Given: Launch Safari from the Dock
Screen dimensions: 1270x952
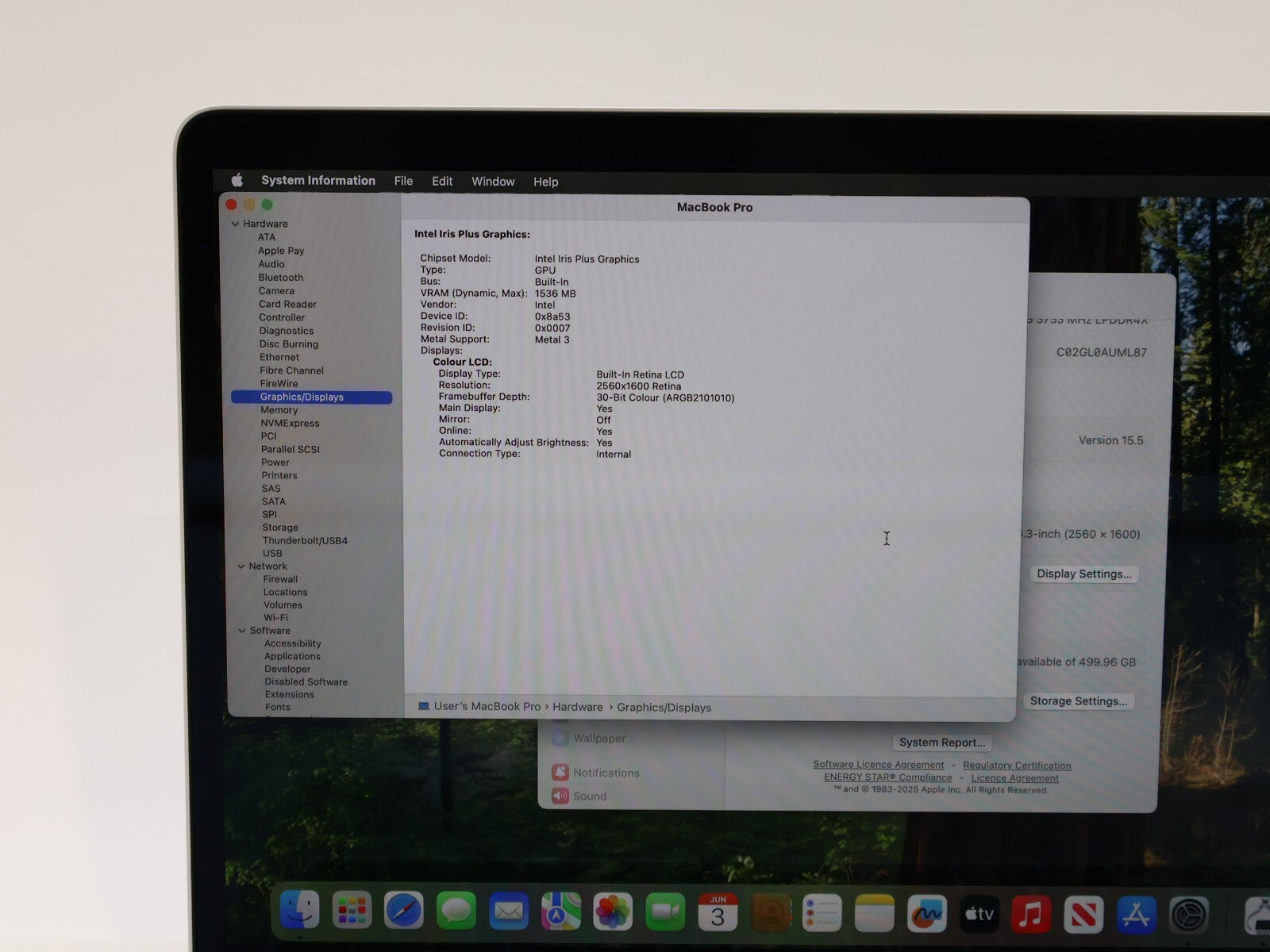Looking at the screenshot, I should coord(404,911).
